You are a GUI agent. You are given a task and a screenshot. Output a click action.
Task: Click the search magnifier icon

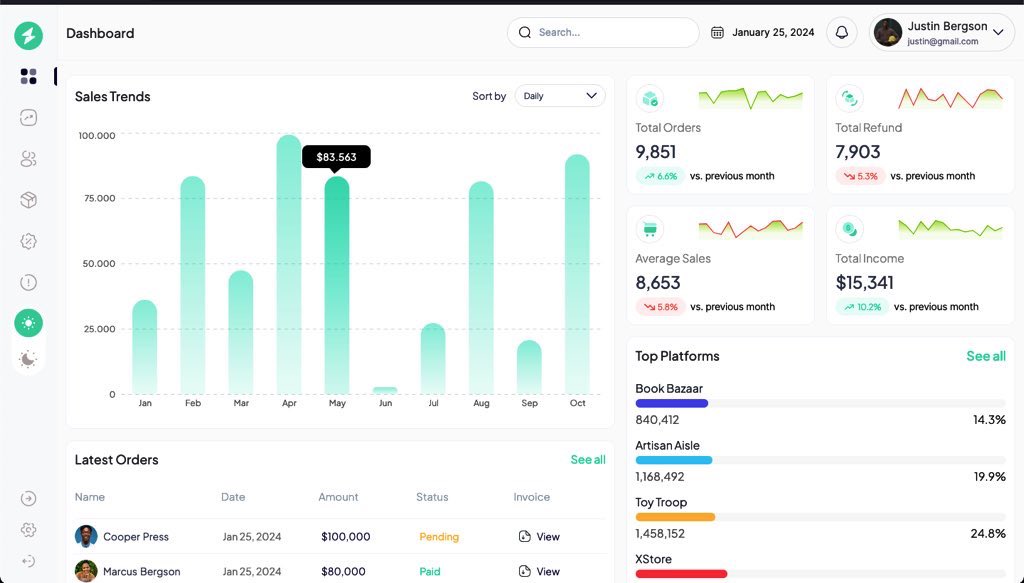click(x=524, y=32)
